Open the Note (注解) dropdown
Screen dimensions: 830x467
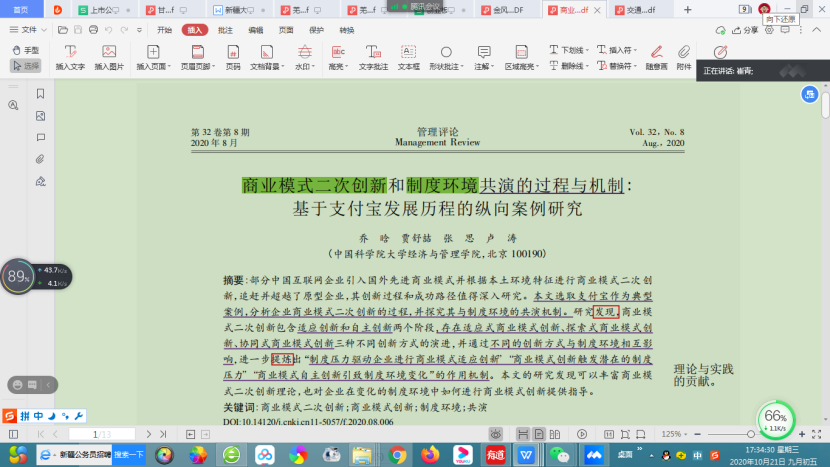[x=484, y=57]
